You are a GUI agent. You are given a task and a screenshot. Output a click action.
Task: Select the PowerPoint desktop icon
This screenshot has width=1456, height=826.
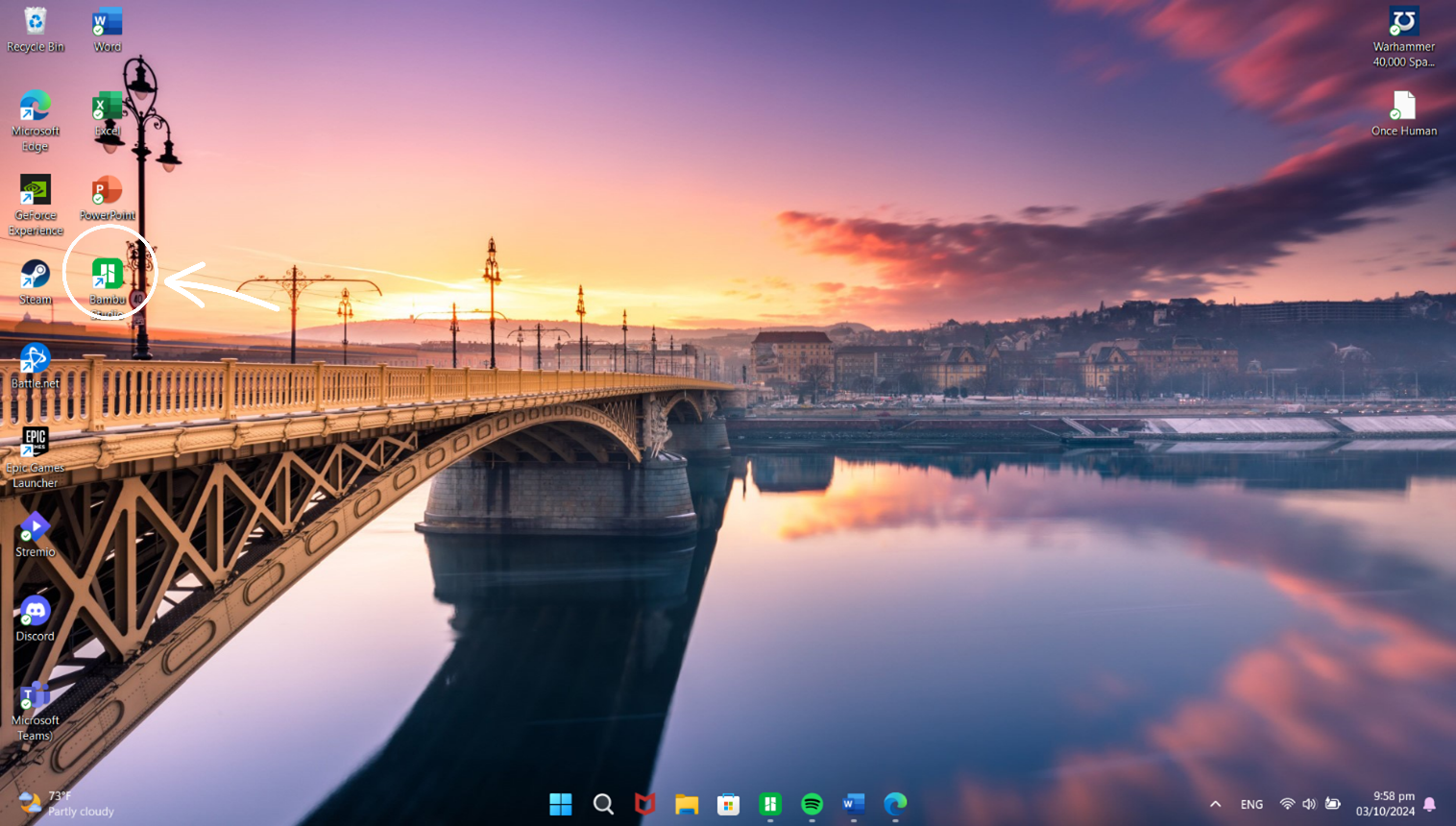(107, 192)
